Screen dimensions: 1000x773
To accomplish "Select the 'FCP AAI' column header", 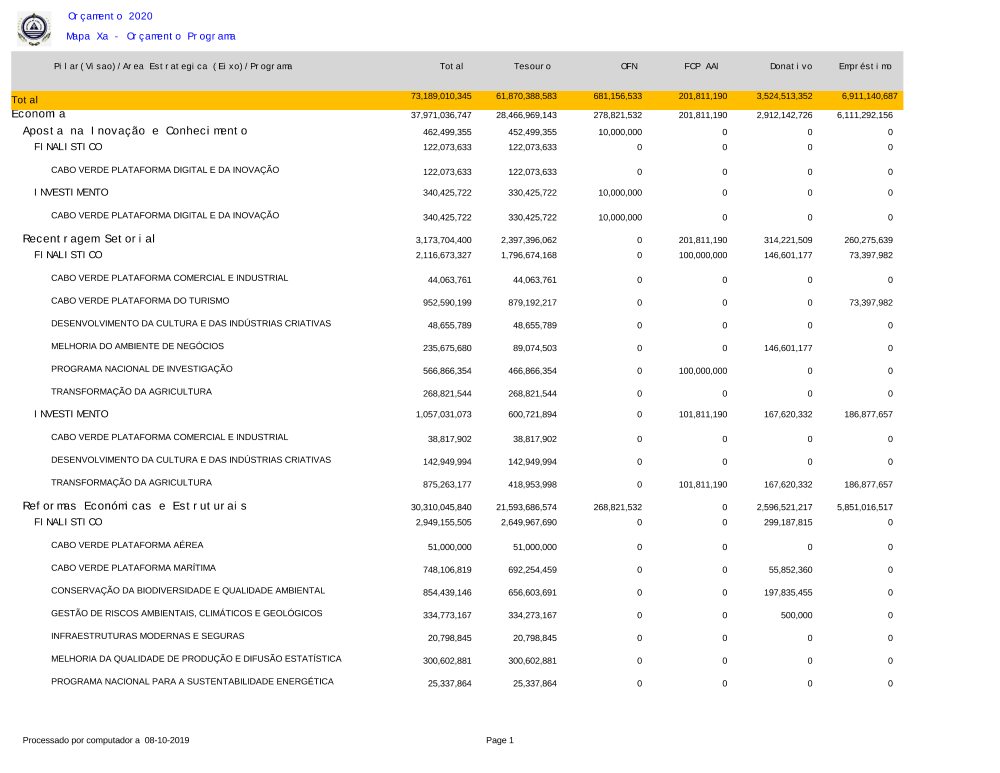I will (x=701, y=66).
